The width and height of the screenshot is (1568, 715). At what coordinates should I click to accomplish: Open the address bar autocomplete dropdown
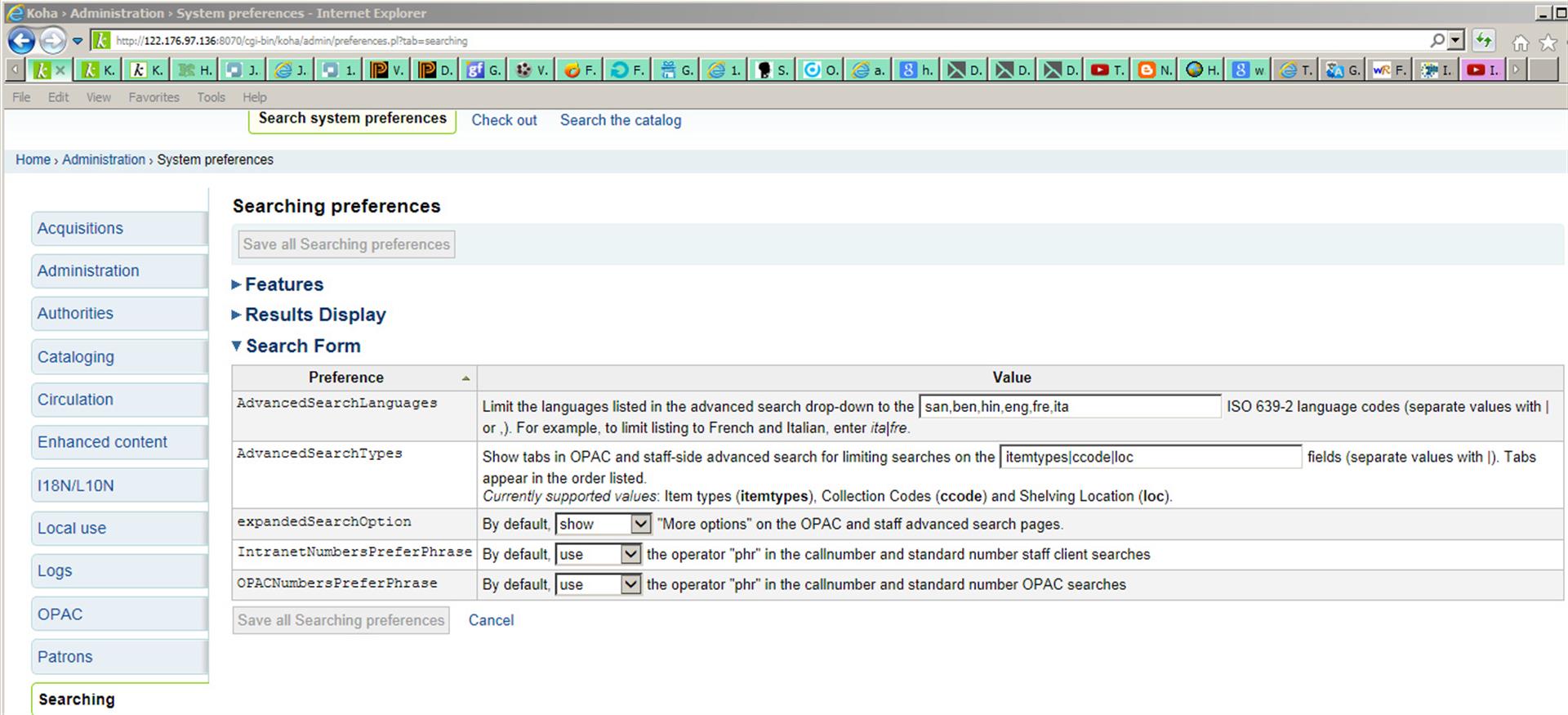1455,40
